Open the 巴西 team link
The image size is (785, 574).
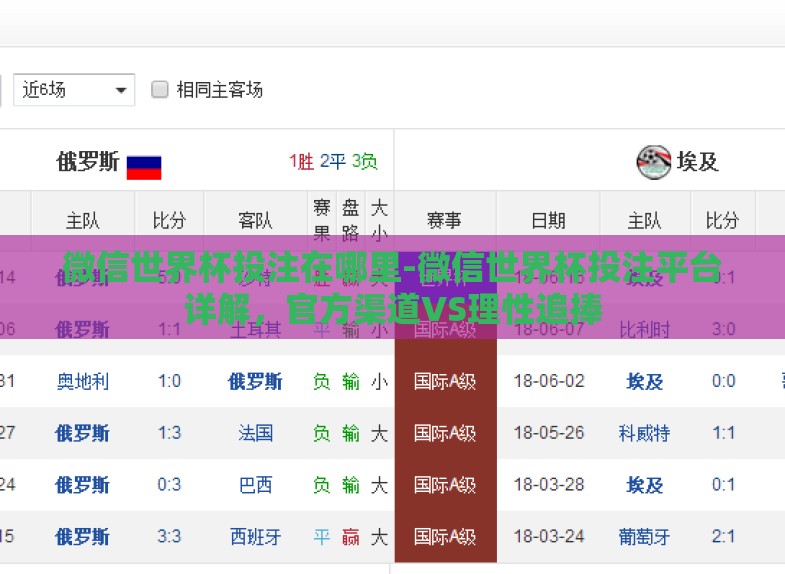tap(255, 485)
